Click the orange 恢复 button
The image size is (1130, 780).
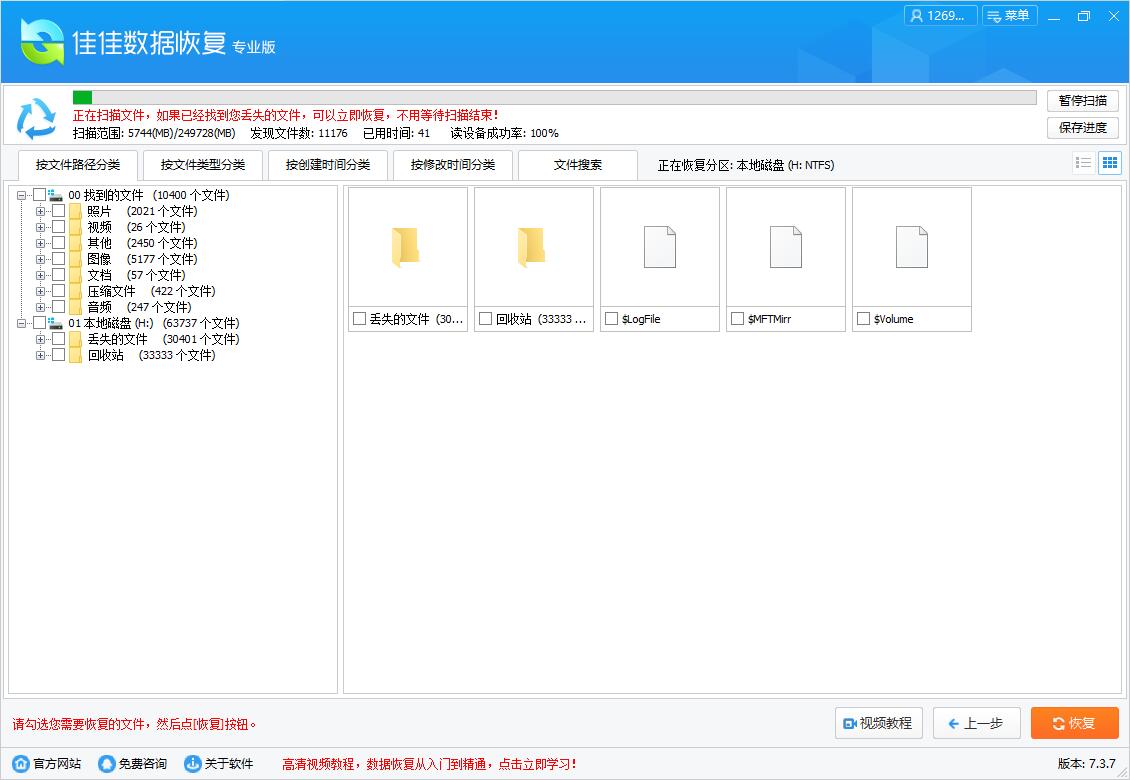coord(1075,723)
